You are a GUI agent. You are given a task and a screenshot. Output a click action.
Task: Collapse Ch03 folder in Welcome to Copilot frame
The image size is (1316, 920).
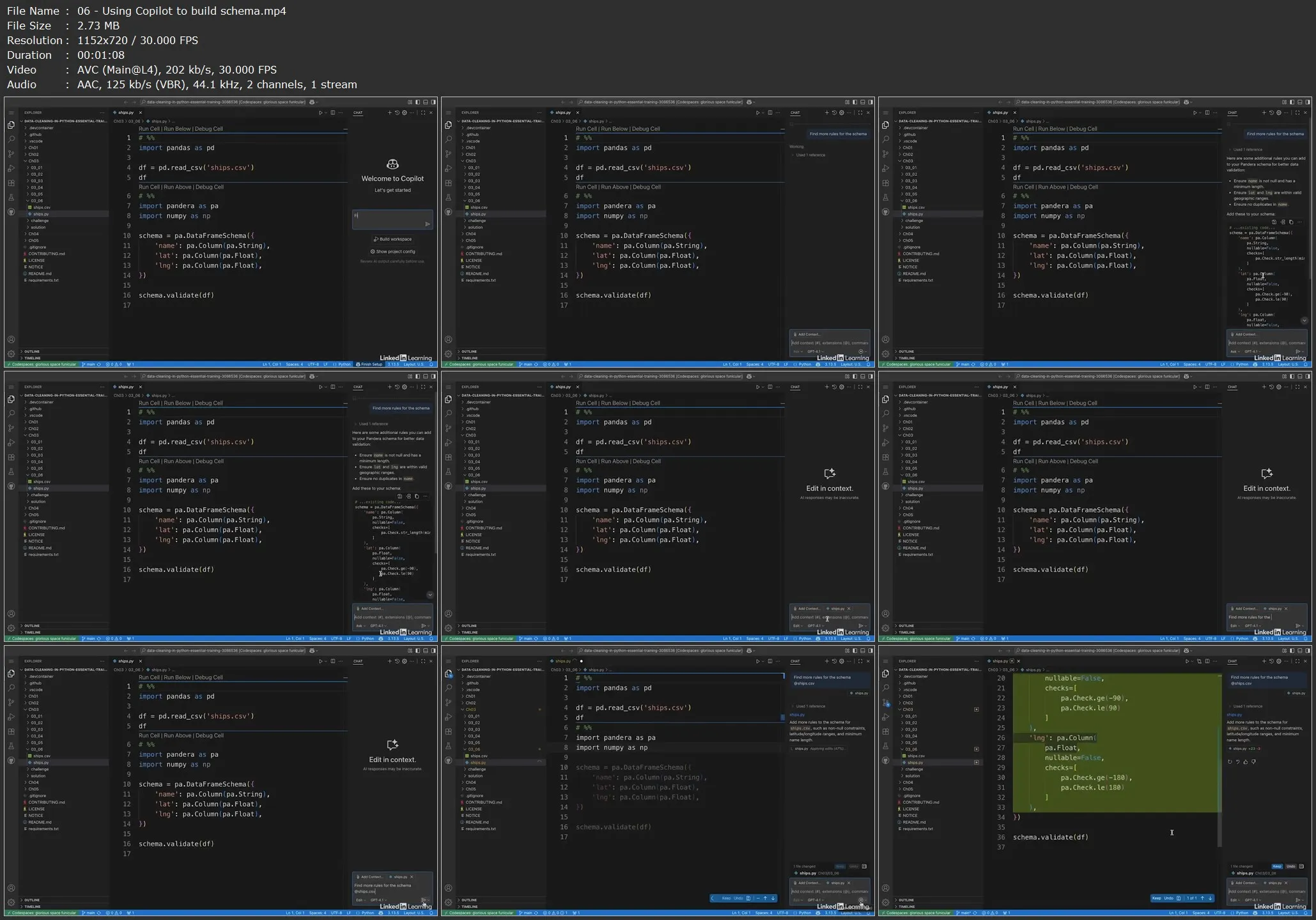coord(33,161)
